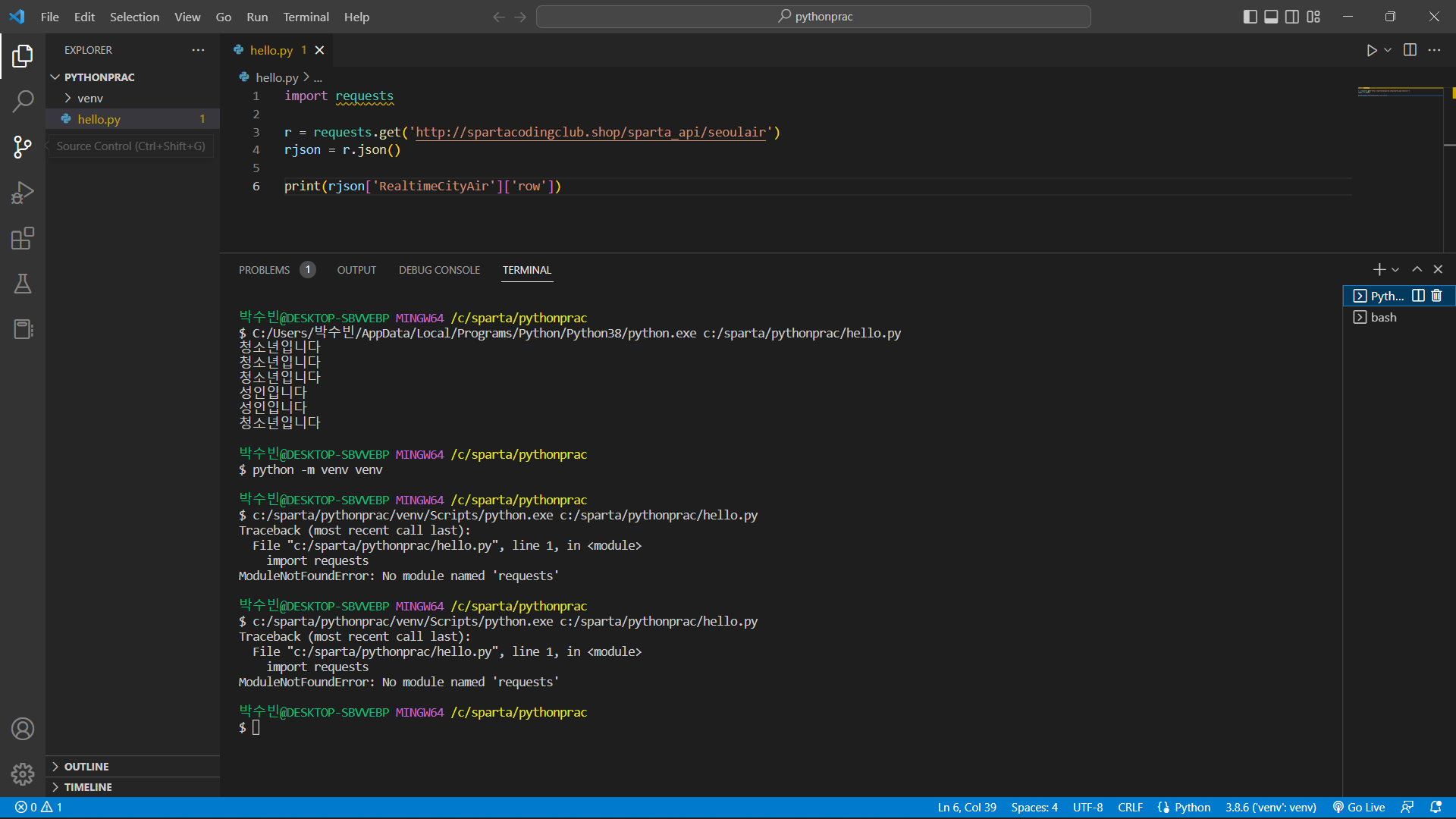Viewport: 1456px width, 819px height.
Task: Toggle Secondary Side Bar visibility
Action: tap(1292, 17)
